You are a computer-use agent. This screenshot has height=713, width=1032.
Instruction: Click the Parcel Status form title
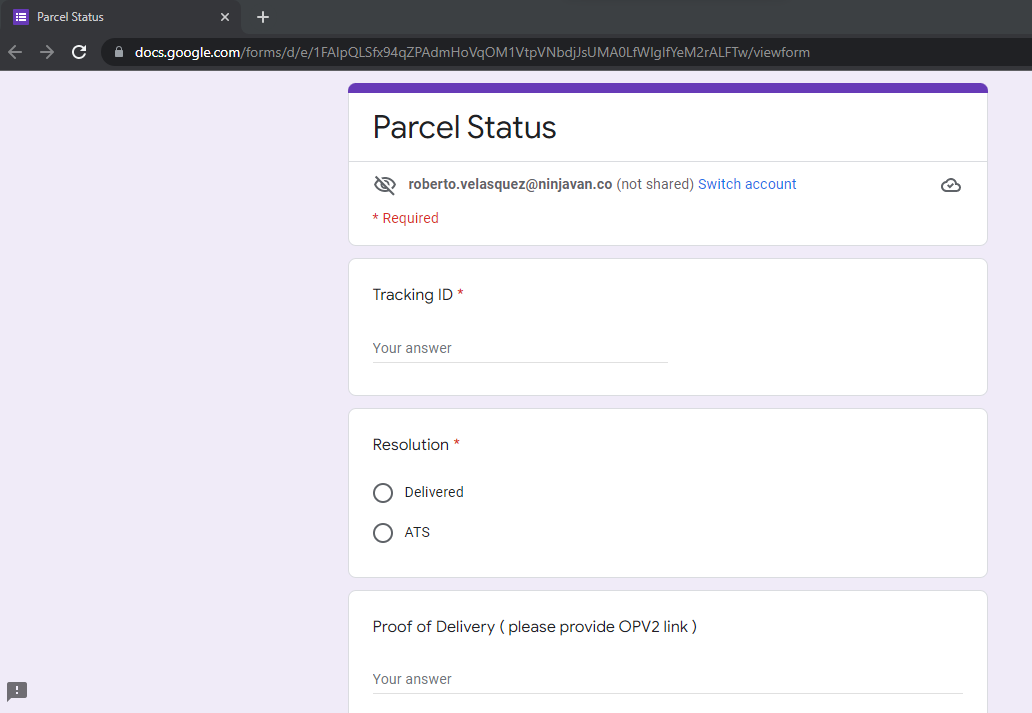coord(464,127)
